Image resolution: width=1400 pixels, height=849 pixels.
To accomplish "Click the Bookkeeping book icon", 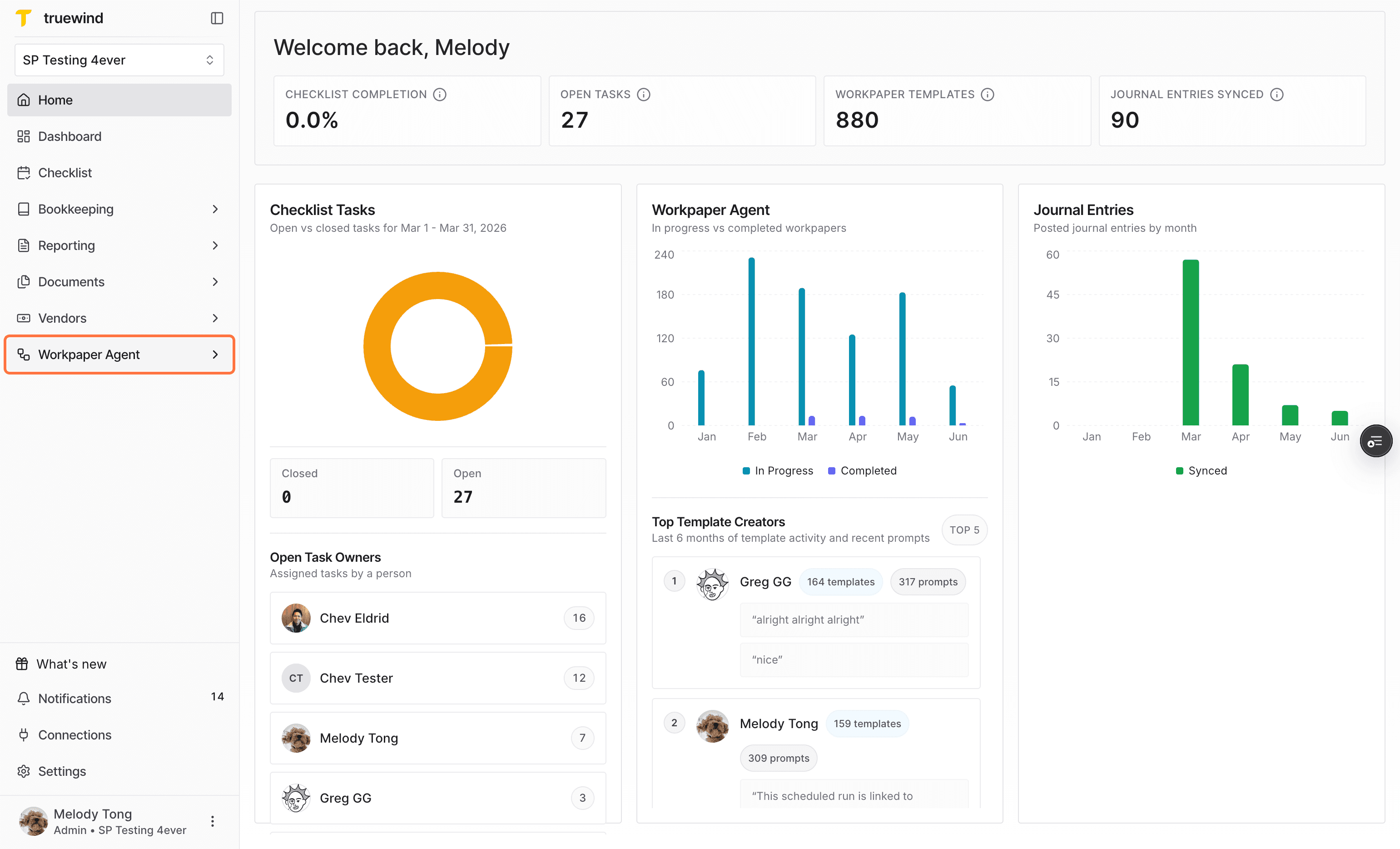I will (23, 209).
